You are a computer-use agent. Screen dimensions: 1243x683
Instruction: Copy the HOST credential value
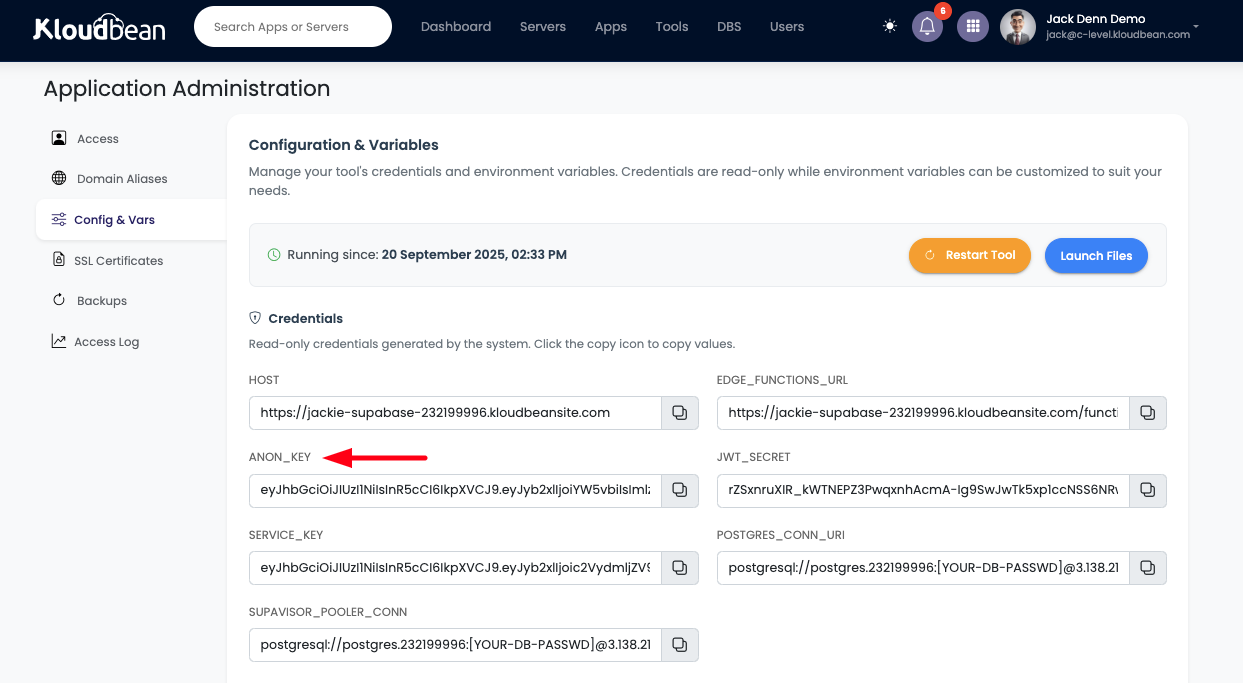(x=679, y=413)
